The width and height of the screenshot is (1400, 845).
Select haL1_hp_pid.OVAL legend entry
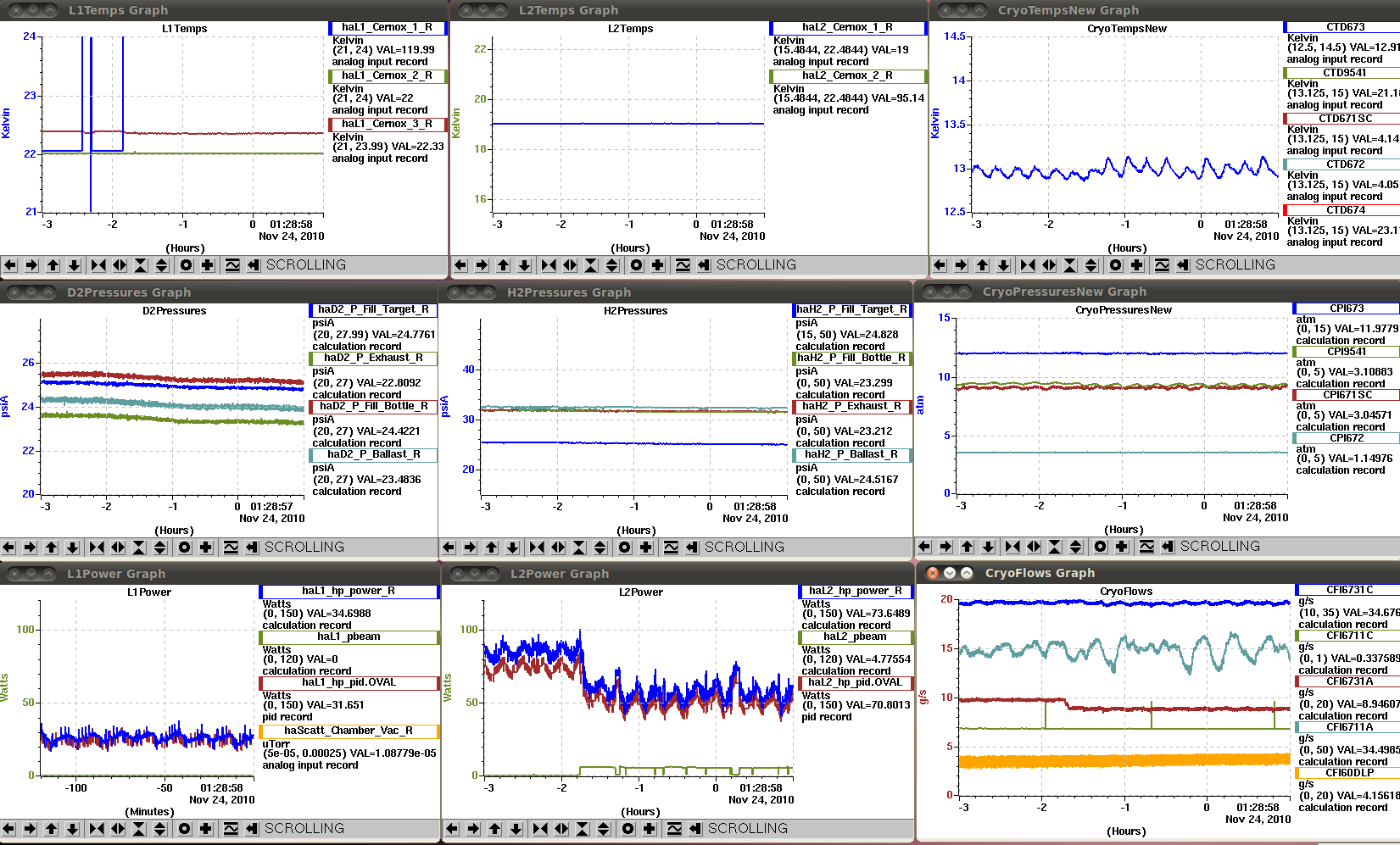point(349,683)
